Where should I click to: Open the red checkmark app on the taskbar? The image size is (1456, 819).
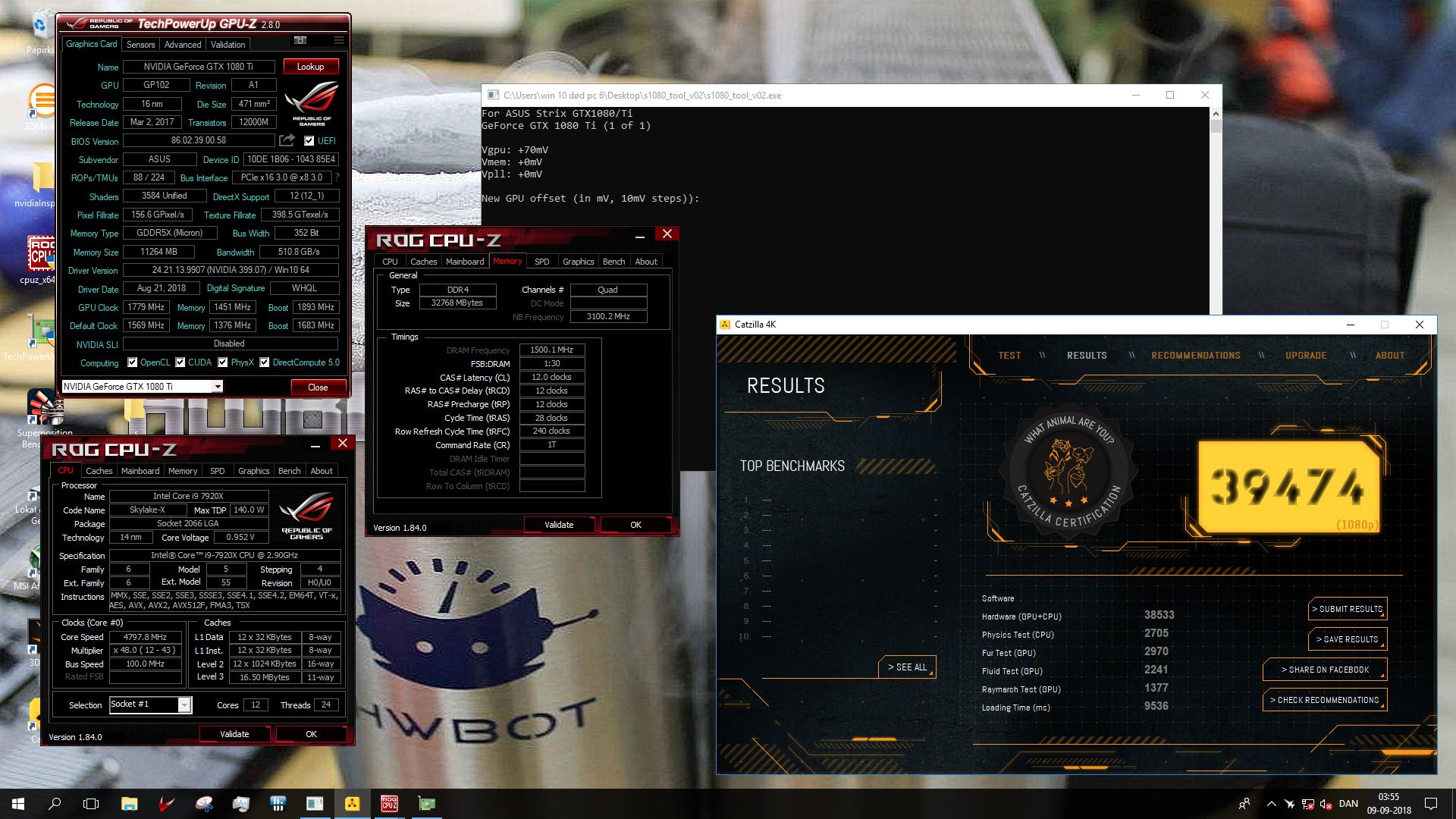(167, 804)
